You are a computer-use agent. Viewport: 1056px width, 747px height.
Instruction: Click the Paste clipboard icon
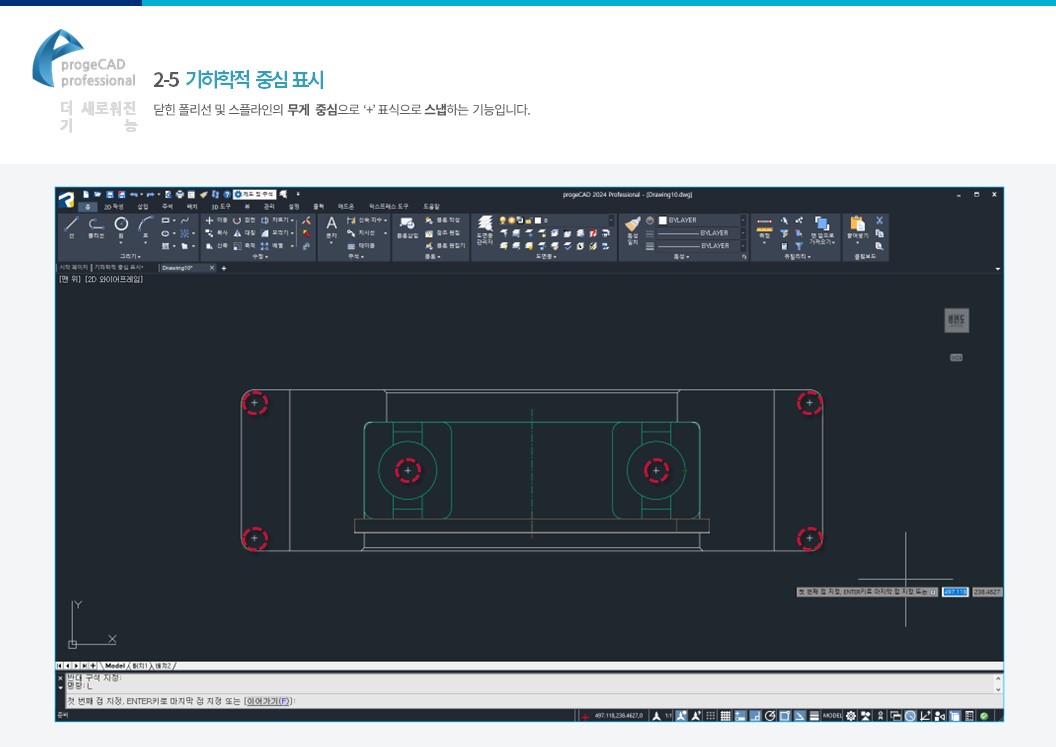tap(857, 224)
